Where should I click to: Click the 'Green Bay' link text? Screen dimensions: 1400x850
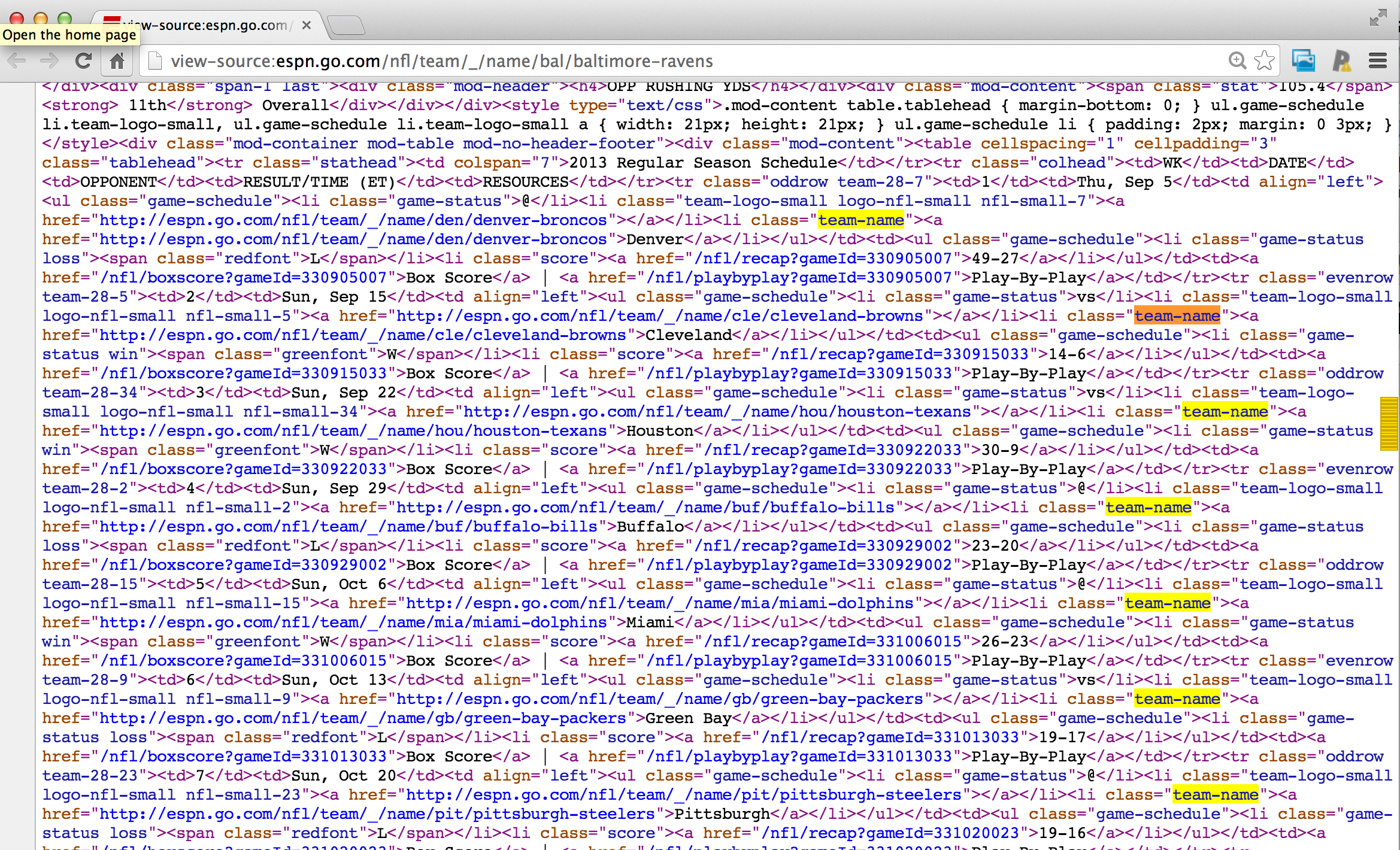click(689, 718)
